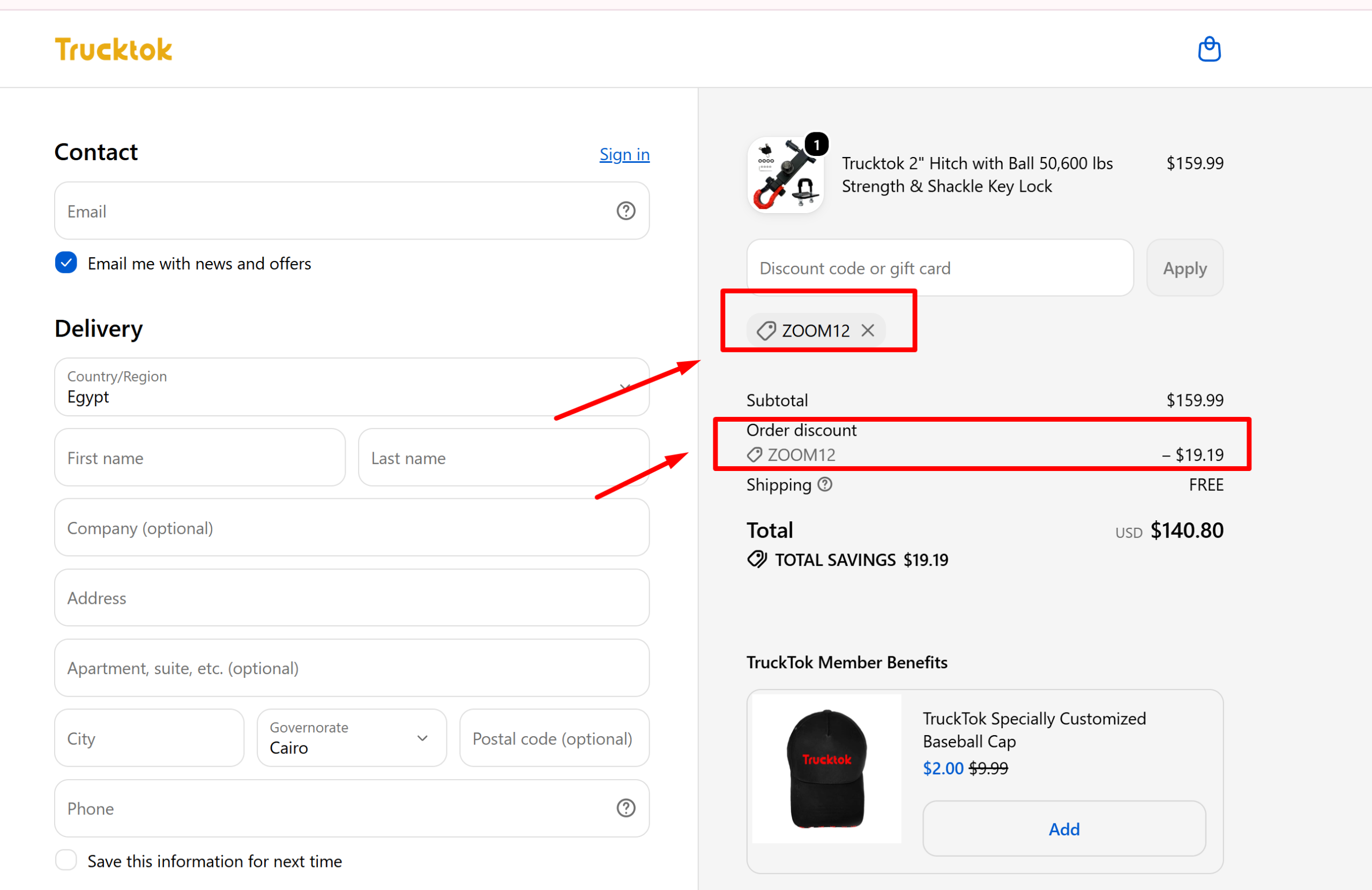Click the Total amount $140.80
The width and height of the screenshot is (1372, 890).
(1187, 530)
